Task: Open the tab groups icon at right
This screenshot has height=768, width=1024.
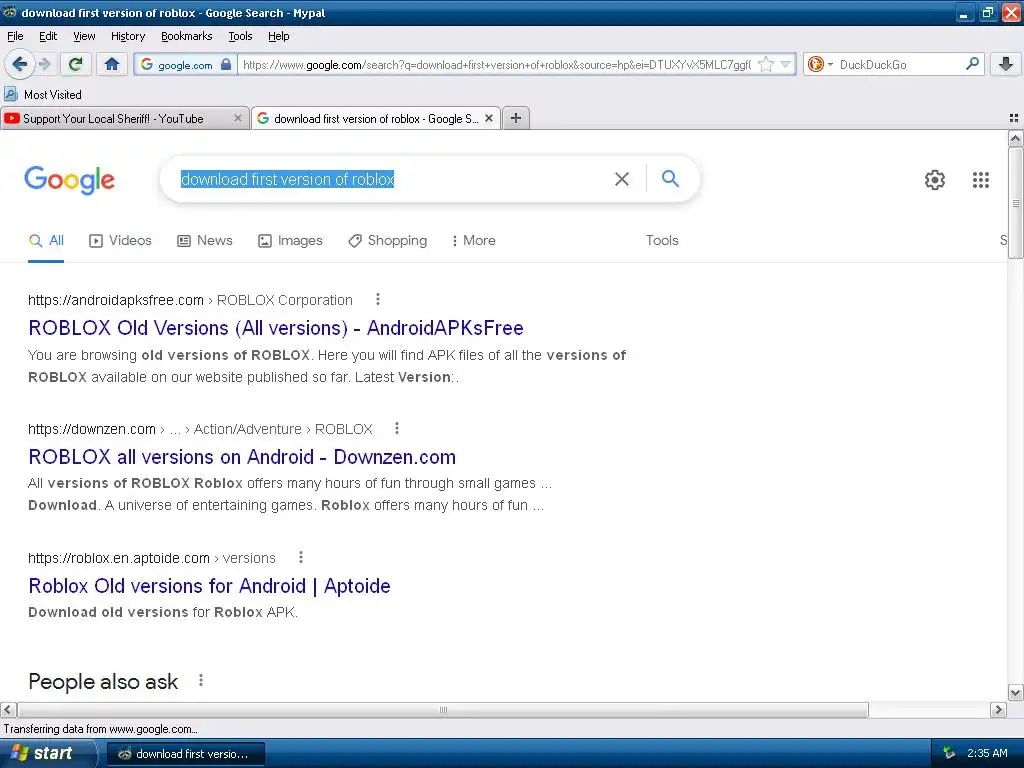Action: click(x=1014, y=118)
